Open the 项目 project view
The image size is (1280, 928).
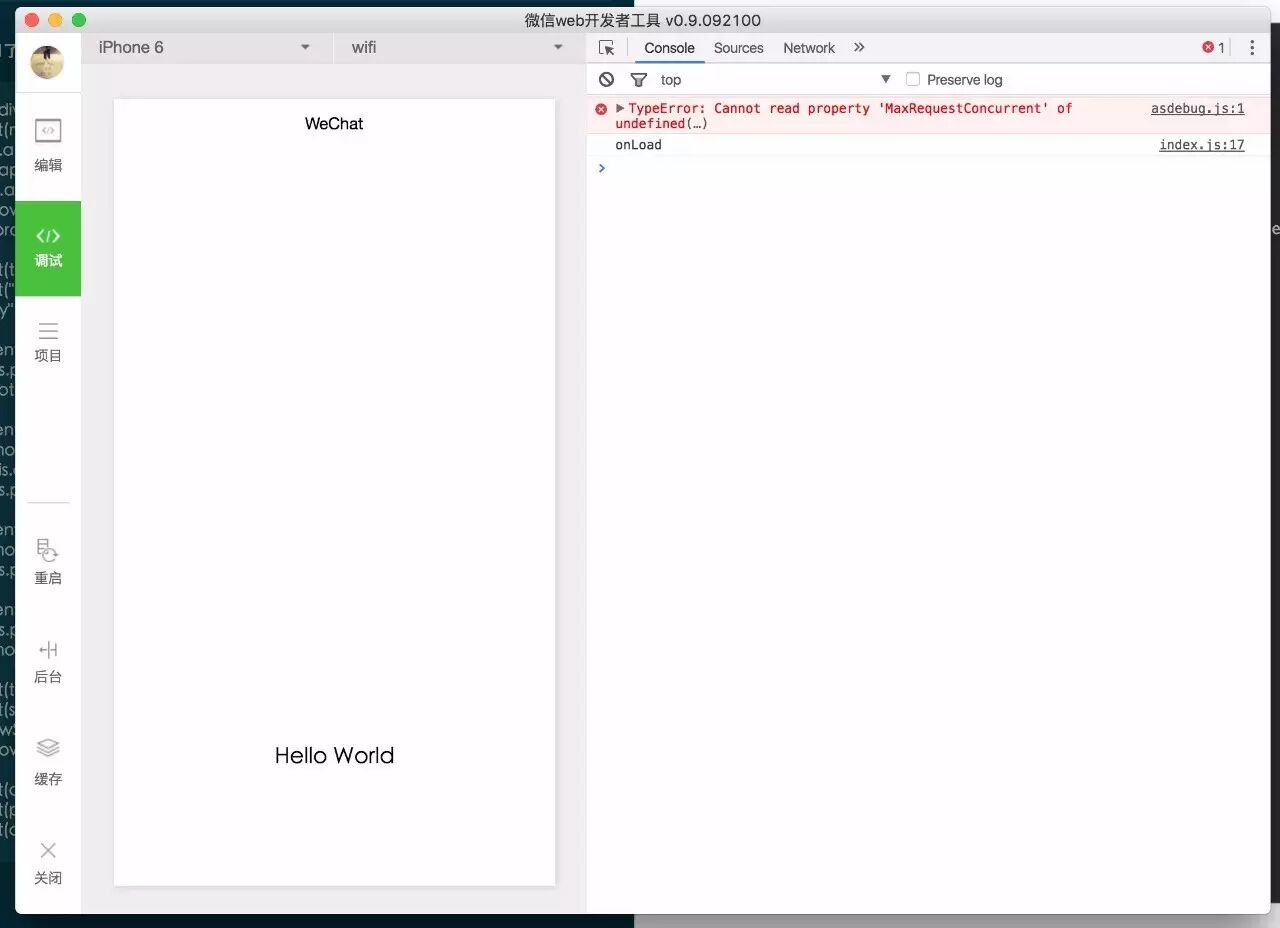click(x=48, y=342)
